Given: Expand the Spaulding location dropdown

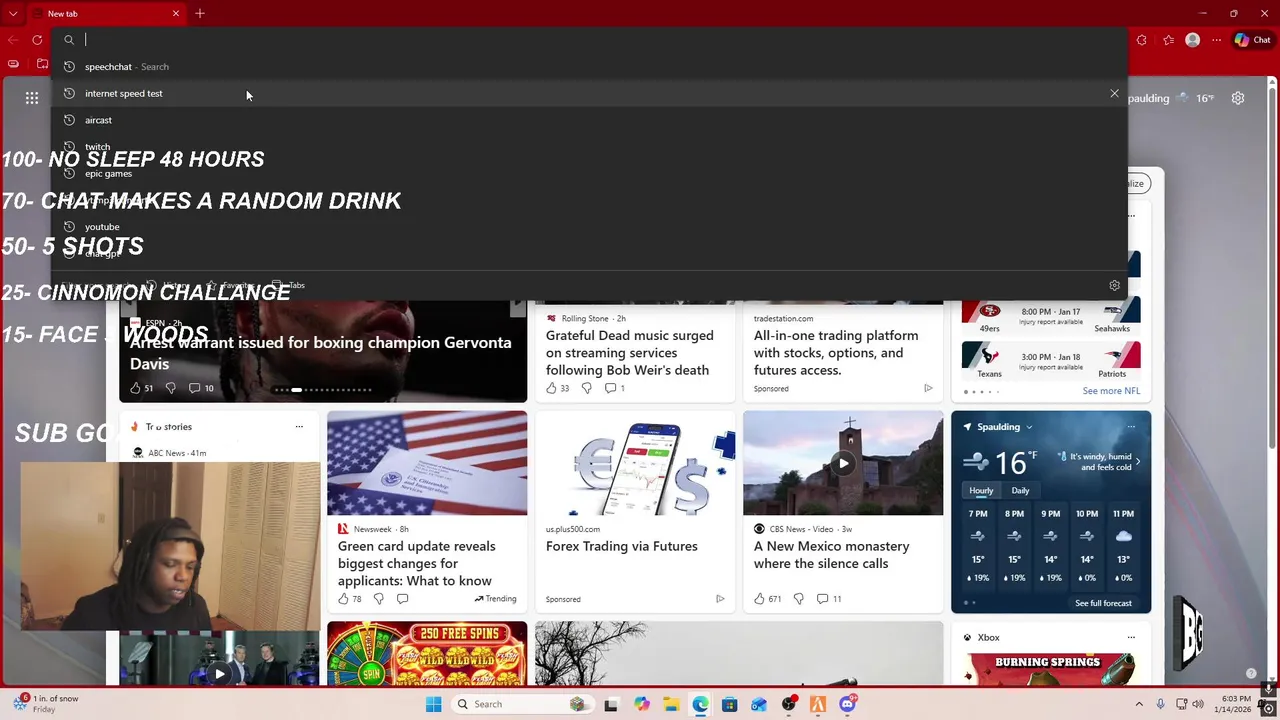Looking at the screenshot, I should [1029, 427].
